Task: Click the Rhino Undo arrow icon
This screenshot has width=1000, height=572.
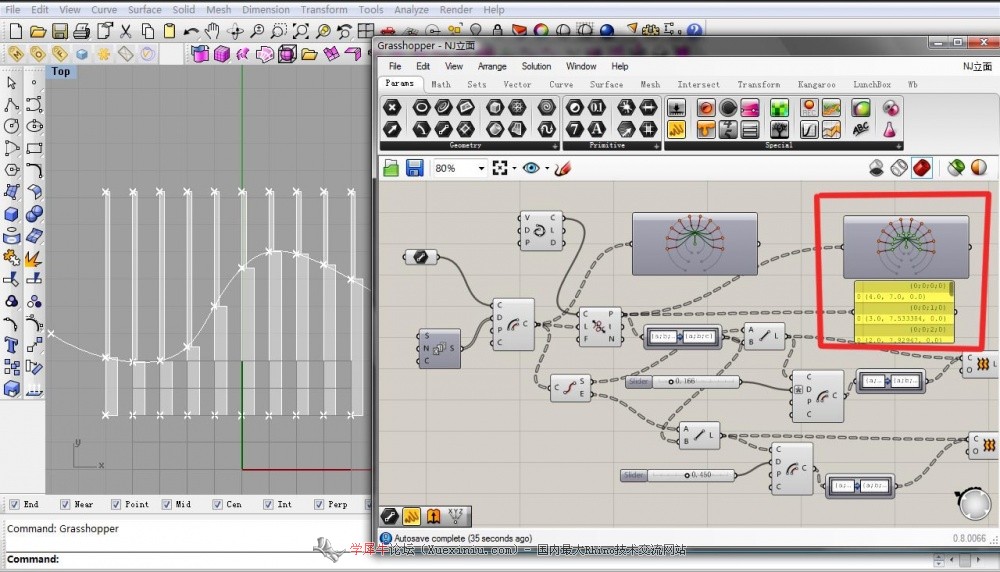Action: tap(191, 31)
